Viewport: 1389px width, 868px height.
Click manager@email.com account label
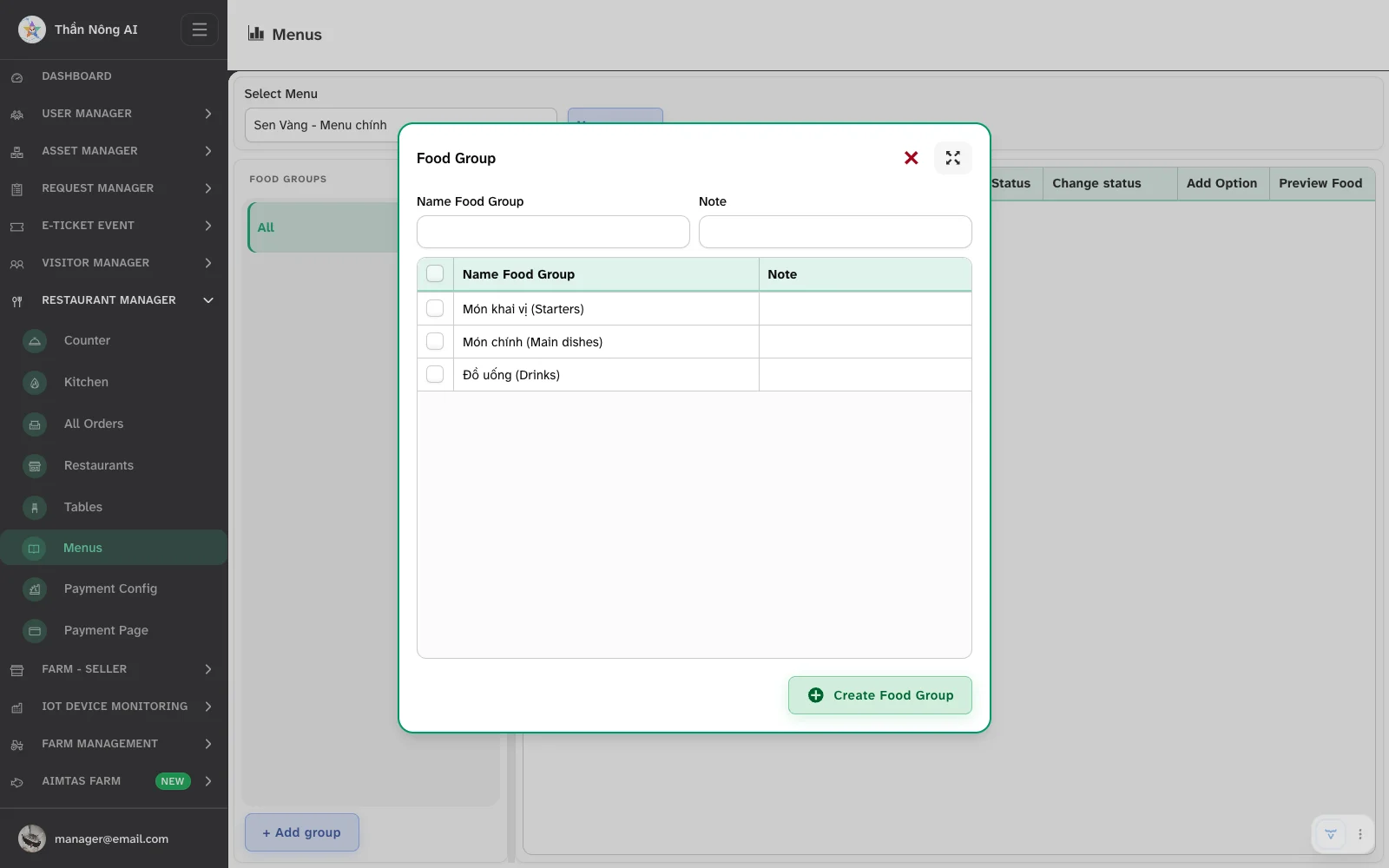click(x=111, y=839)
